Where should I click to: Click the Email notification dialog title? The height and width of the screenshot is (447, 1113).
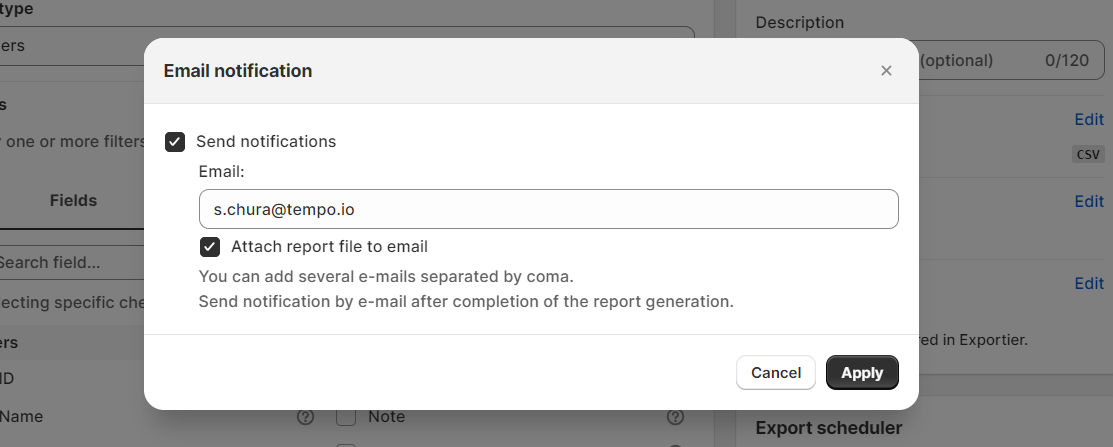[x=238, y=71]
